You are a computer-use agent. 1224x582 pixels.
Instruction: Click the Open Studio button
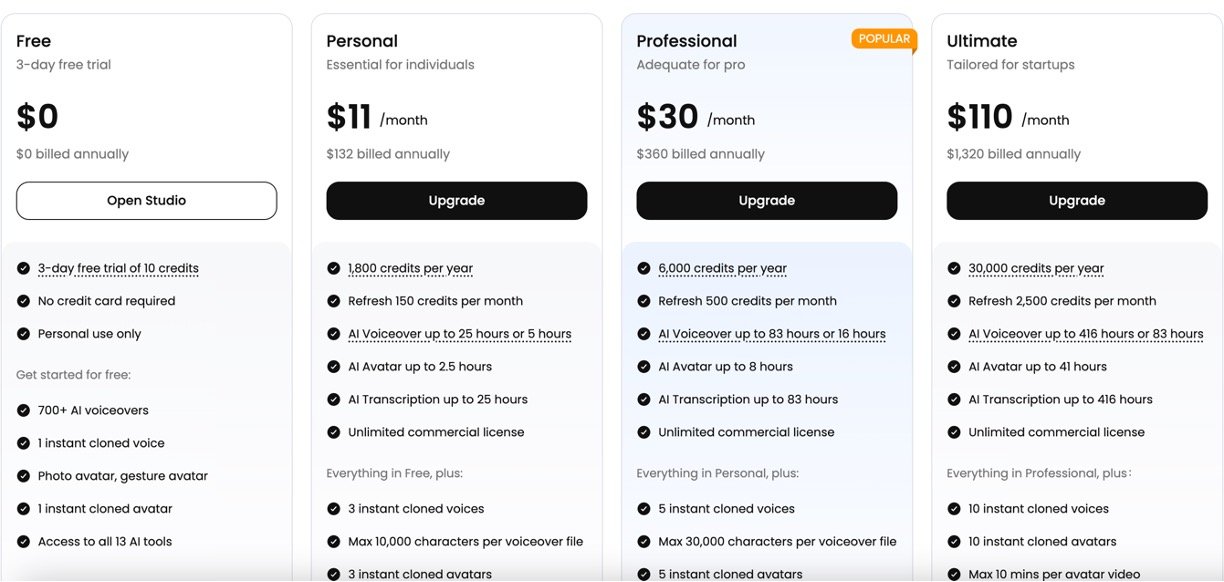point(146,201)
